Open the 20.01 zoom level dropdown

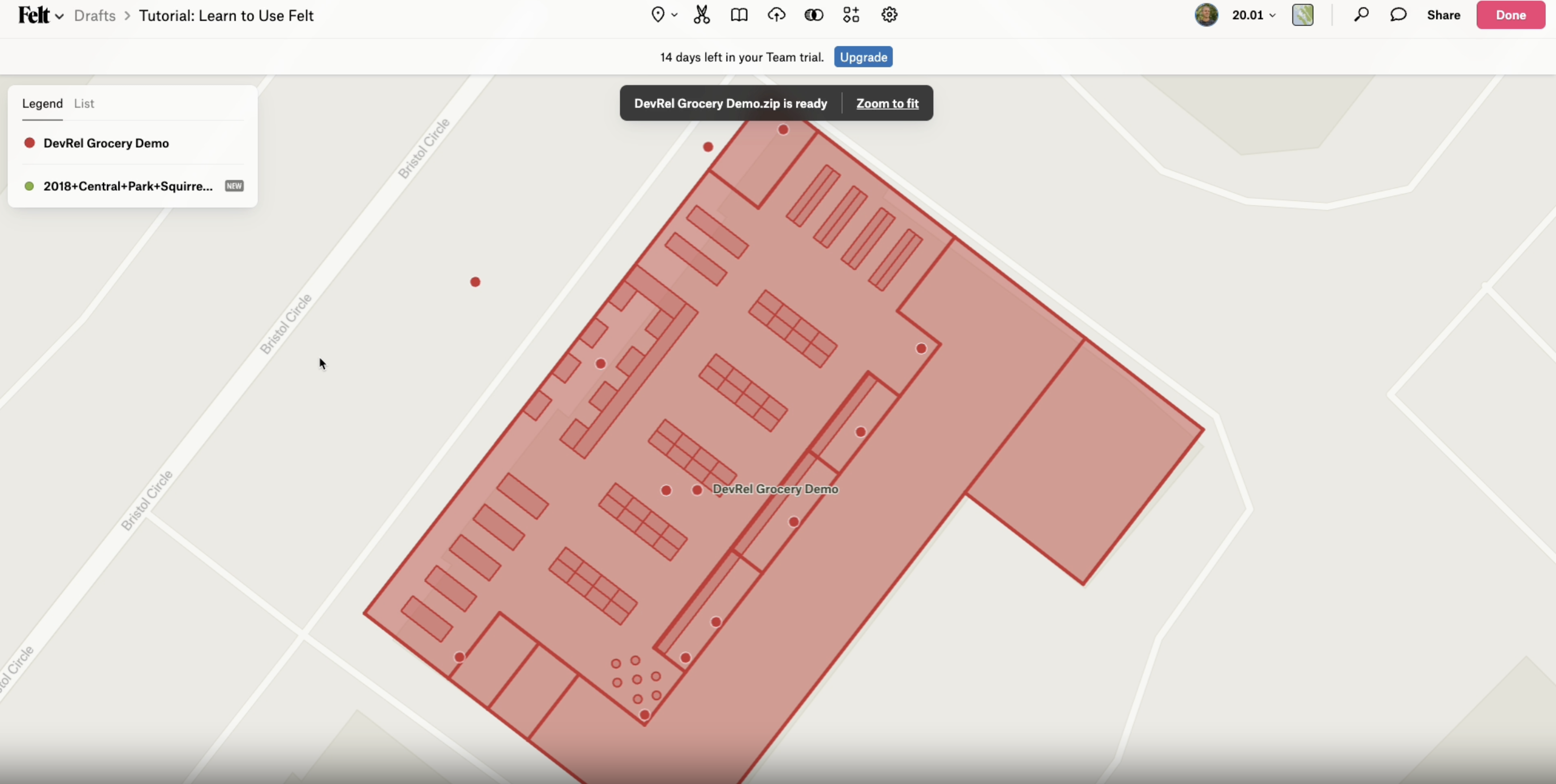[1254, 15]
